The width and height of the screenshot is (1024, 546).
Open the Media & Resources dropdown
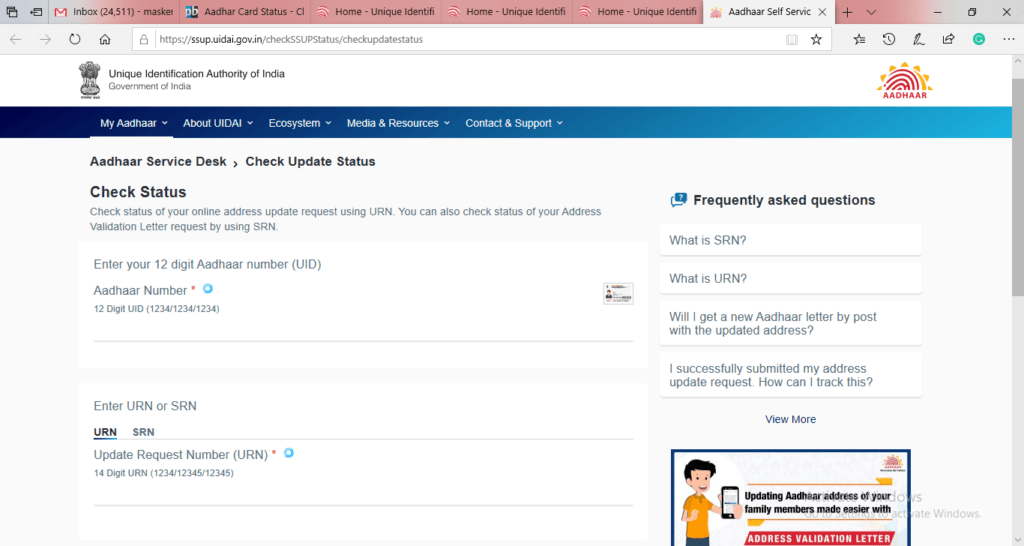(398, 123)
